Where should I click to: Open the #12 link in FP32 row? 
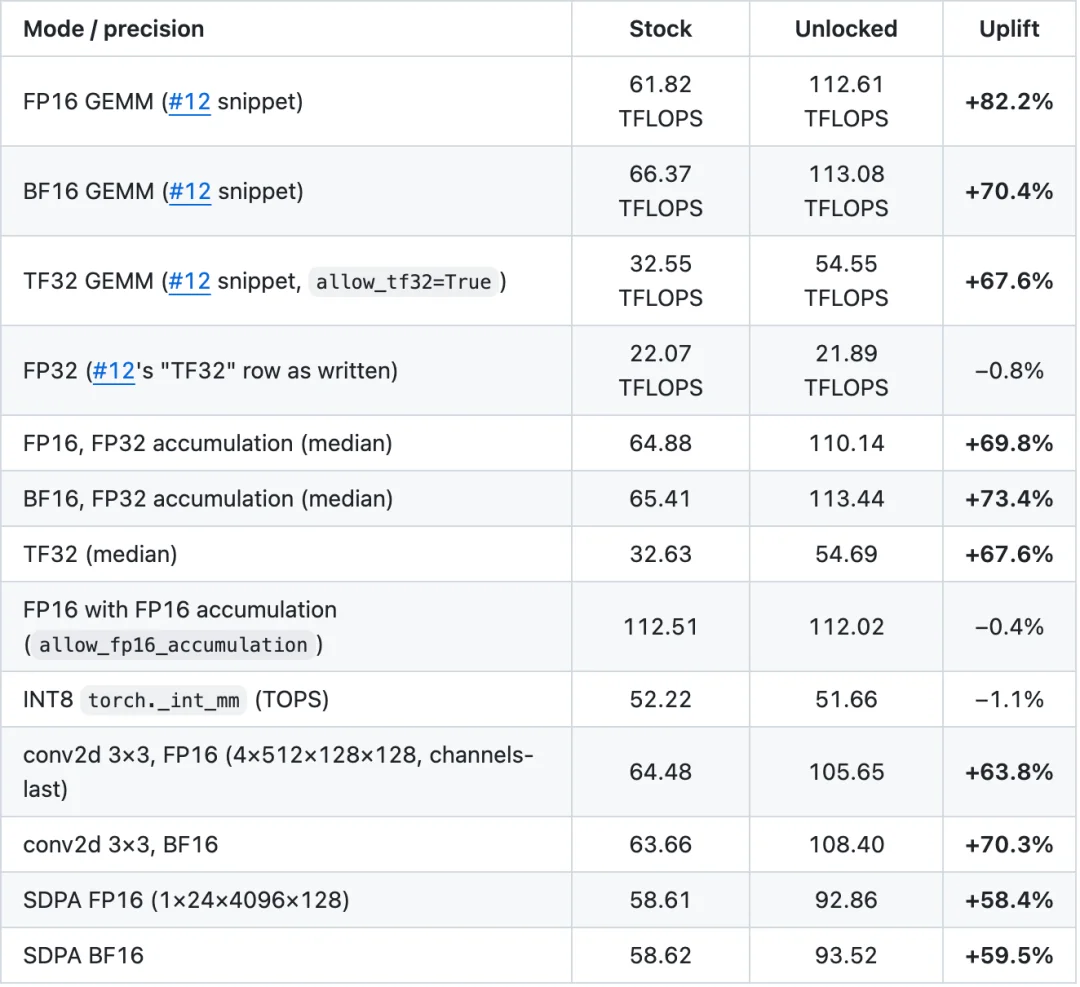tap(114, 371)
